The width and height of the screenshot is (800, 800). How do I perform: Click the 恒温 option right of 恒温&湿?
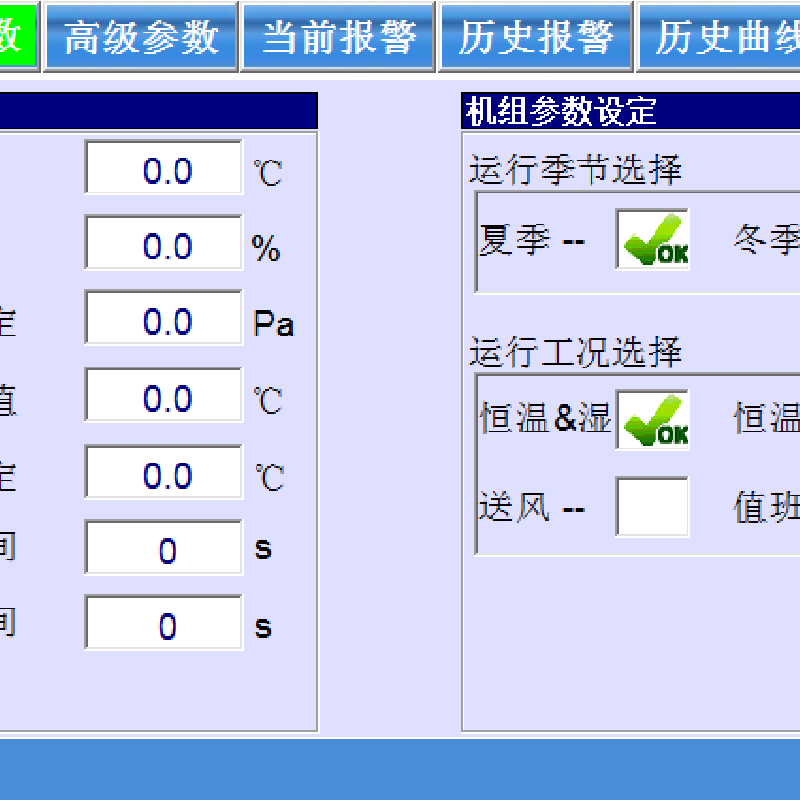pyautogui.click(x=766, y=418)
